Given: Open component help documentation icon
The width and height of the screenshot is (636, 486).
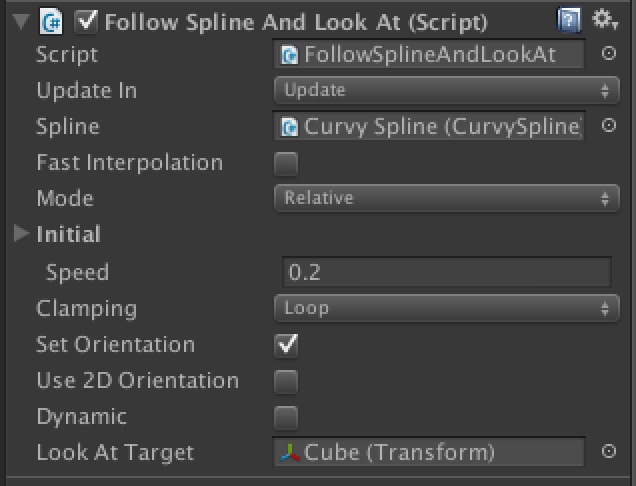Looking at the screenshot, I should [569, 19].
